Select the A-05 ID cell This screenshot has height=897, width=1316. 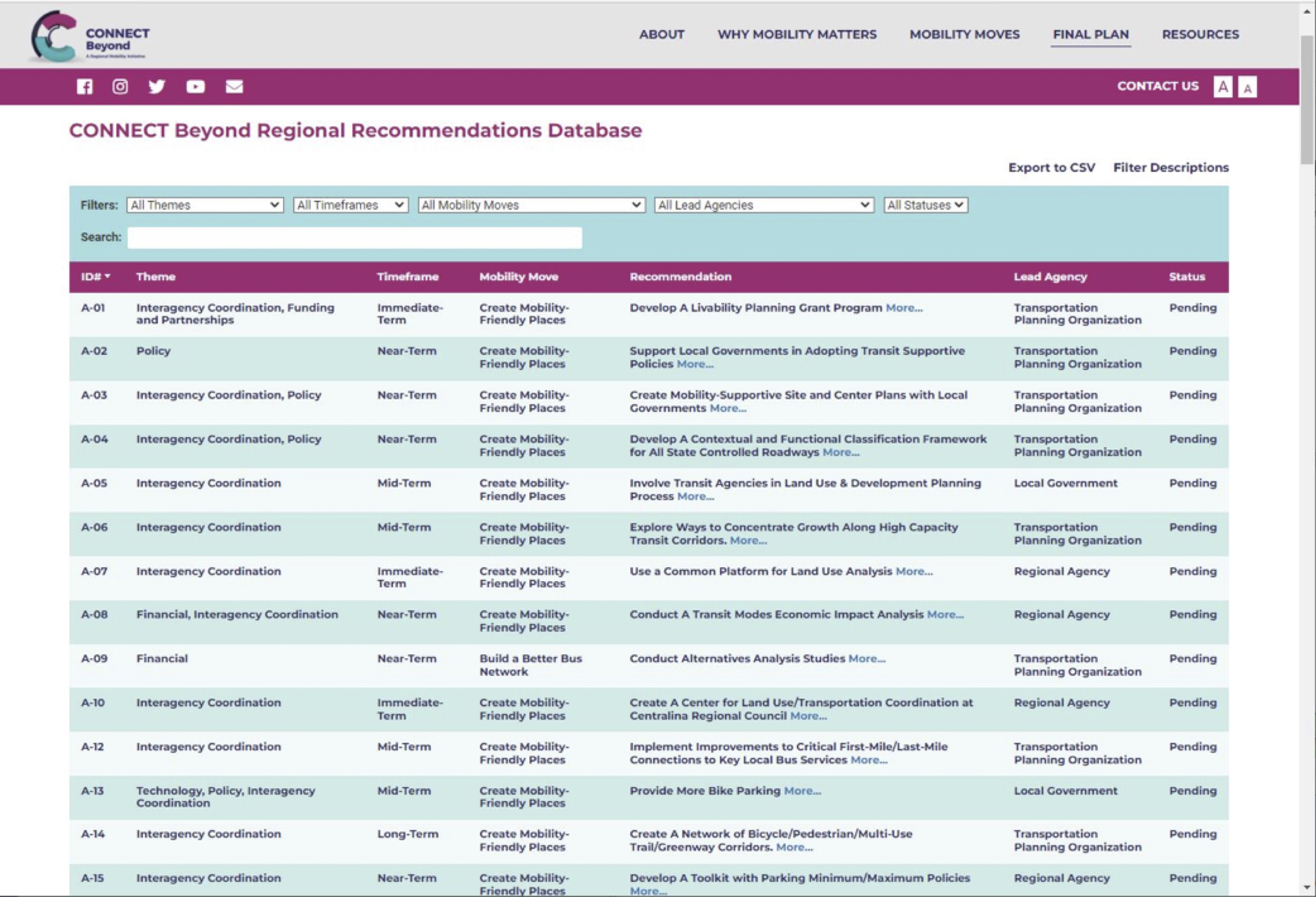pyautogui.click(x=94, y=484)
